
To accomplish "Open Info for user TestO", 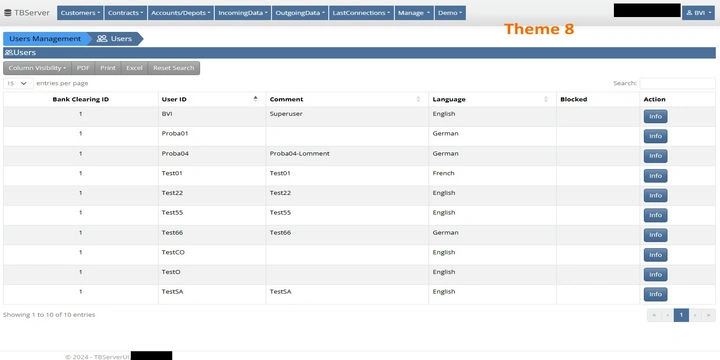I will click(655, 275).
